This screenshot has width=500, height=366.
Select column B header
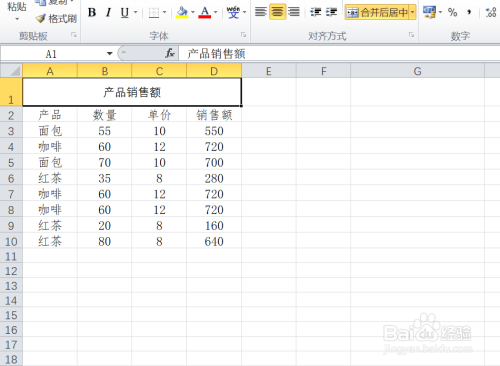coord(105,71)
